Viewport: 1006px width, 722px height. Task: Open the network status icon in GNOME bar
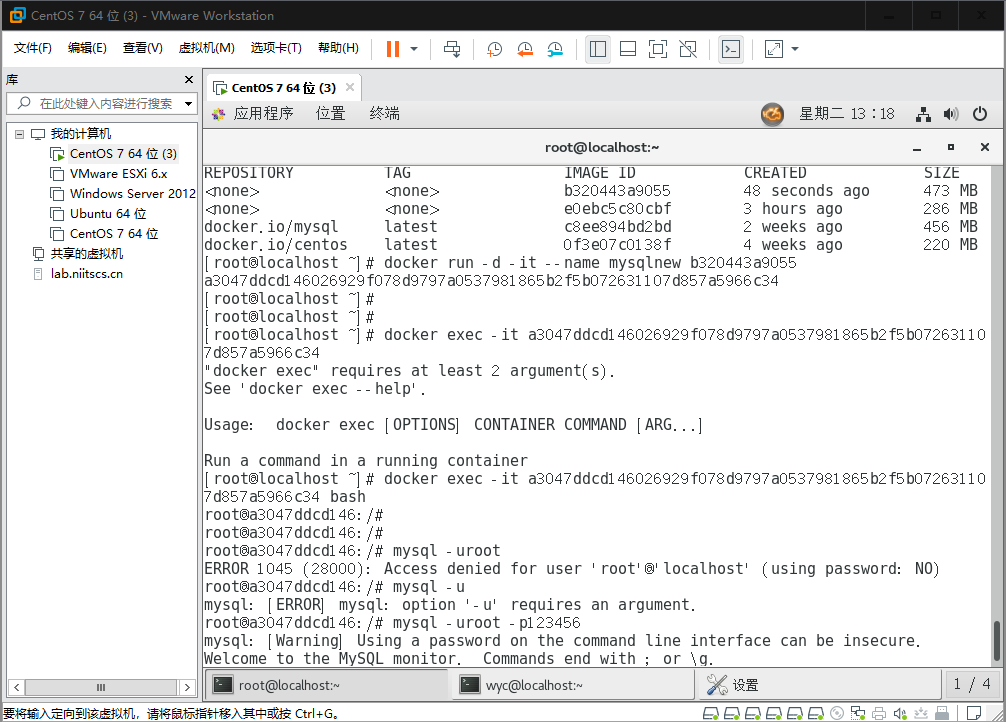pos(923,114)
